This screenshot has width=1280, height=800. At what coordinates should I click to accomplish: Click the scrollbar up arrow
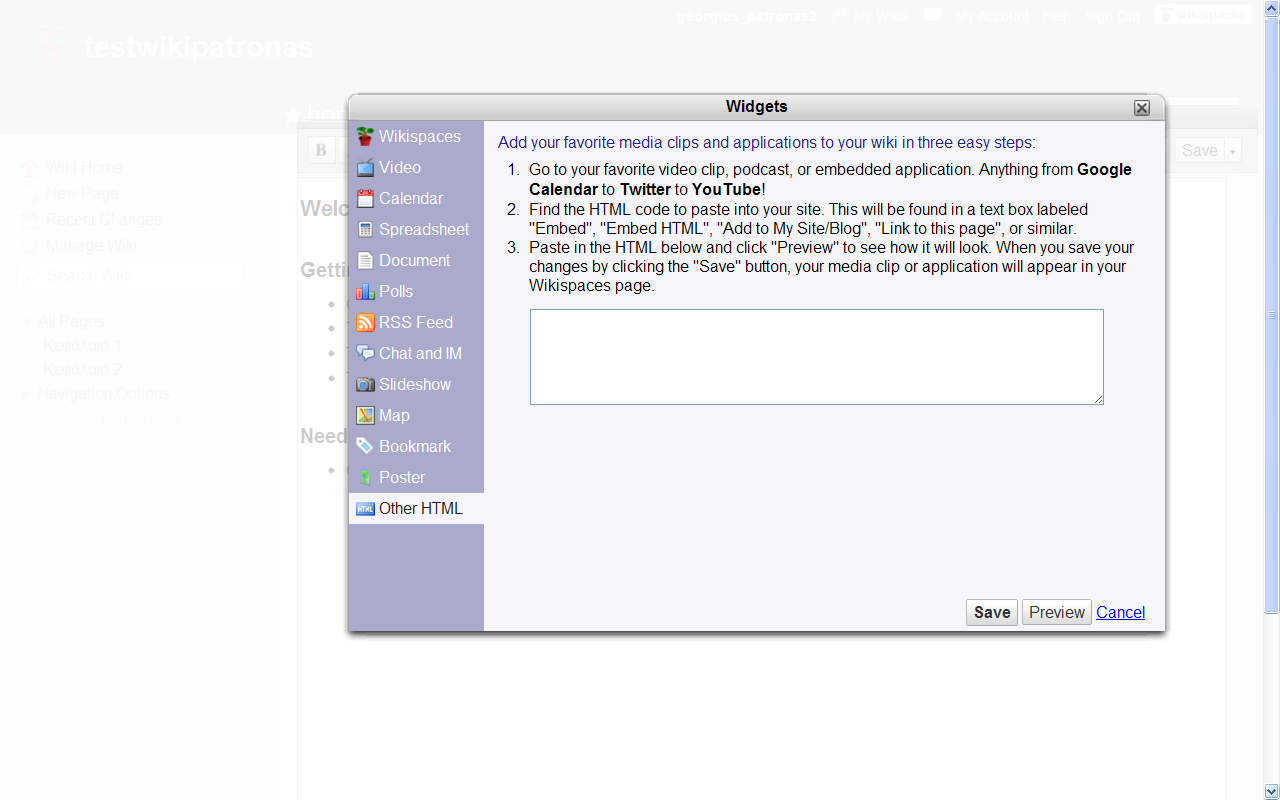coord(1272,8)
